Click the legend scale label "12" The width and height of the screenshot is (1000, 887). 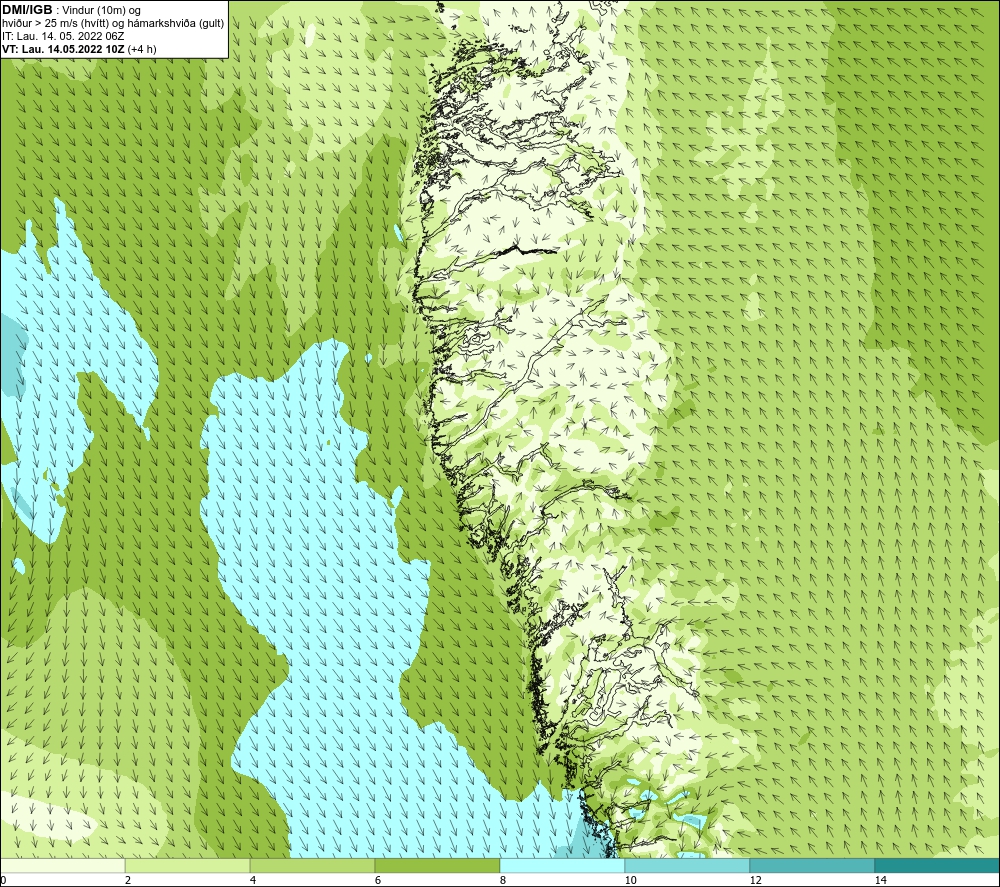tap(755, 880)
